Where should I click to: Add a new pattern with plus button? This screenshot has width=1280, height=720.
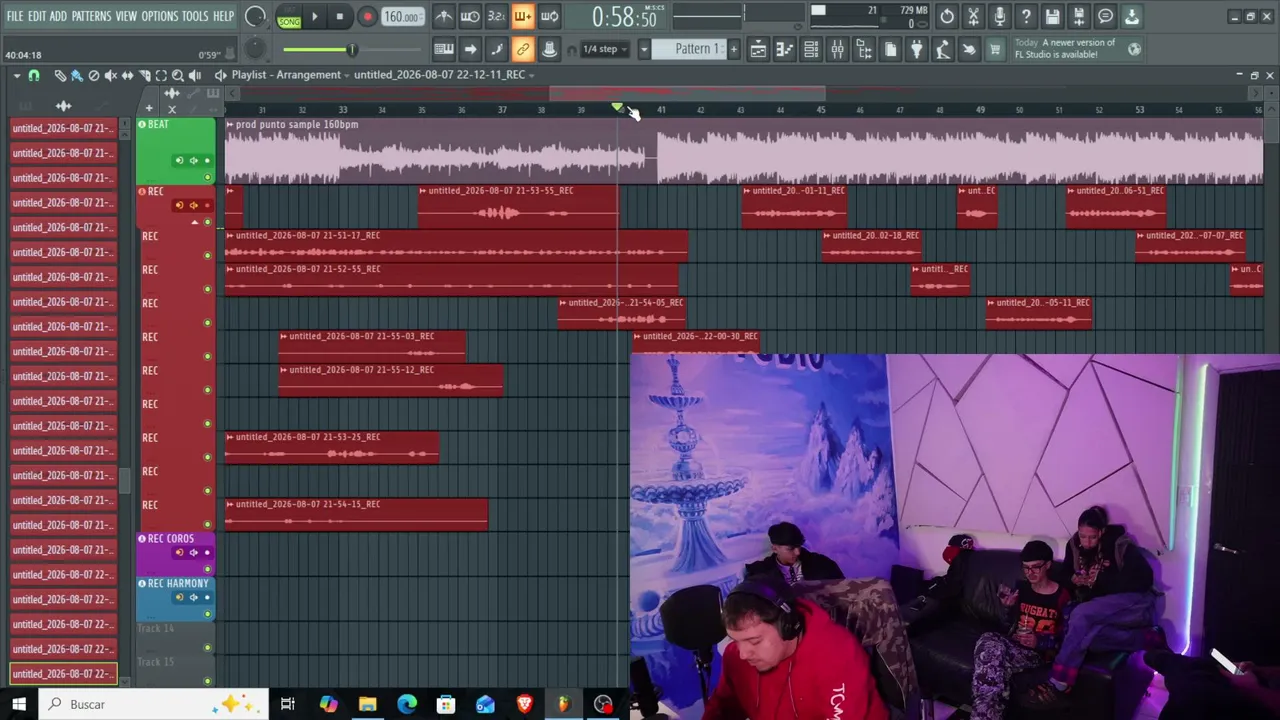coord(733,49)
